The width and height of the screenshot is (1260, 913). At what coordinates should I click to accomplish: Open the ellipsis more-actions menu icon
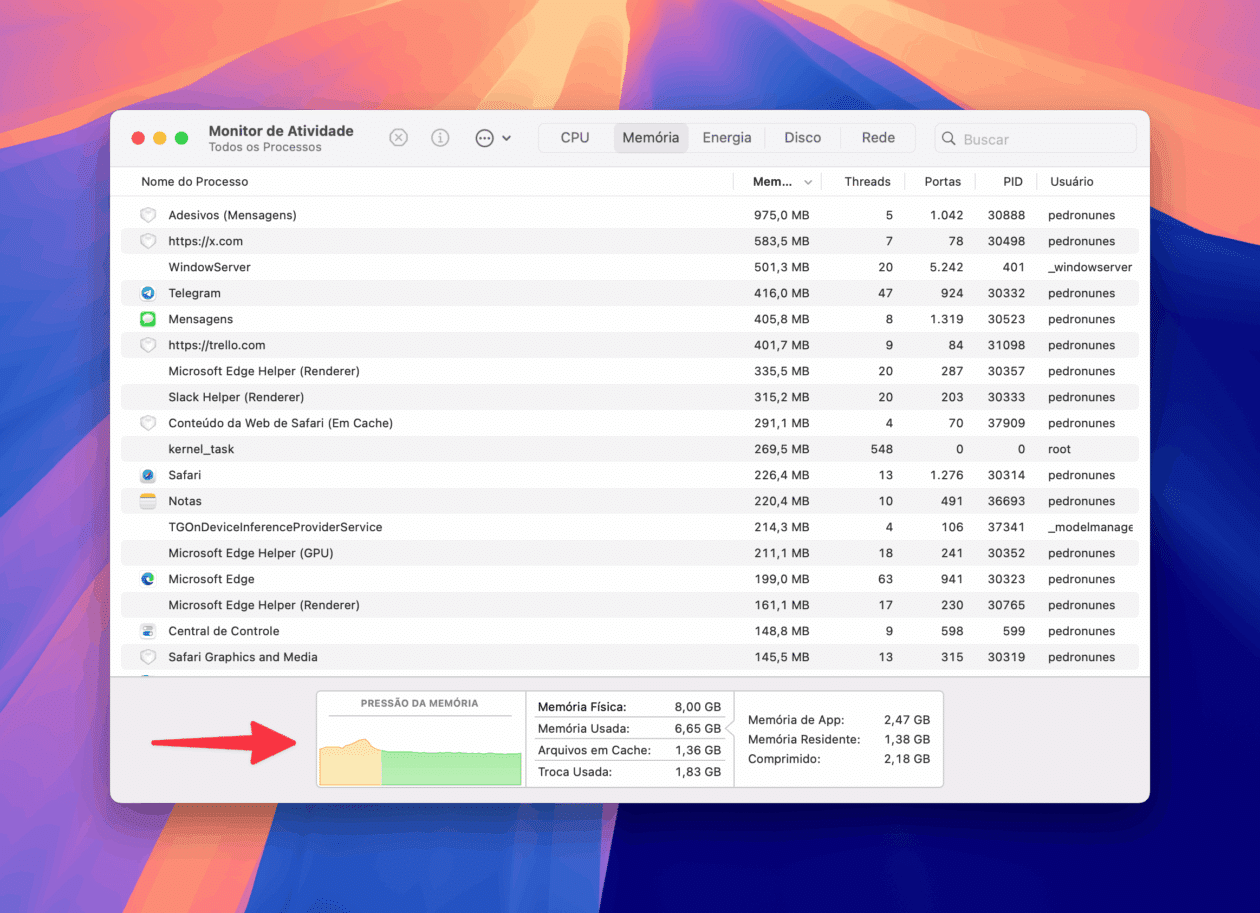492,138
